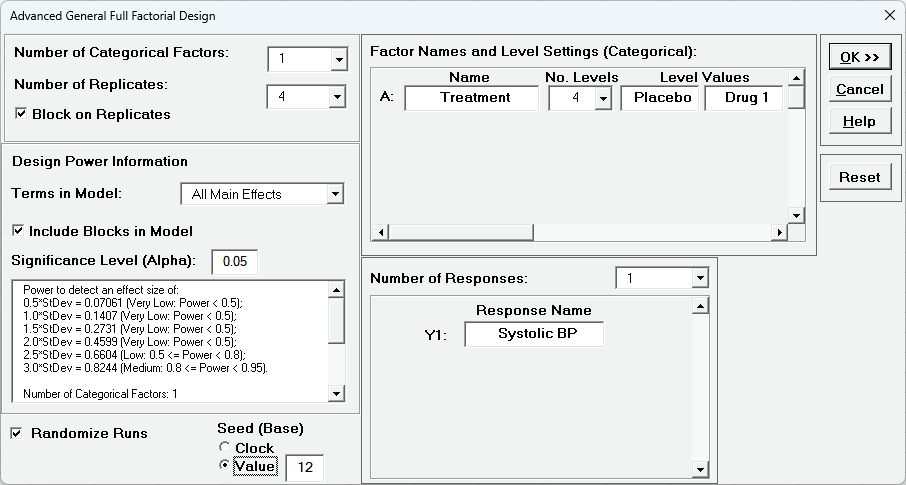Open Help for this dialog
Viewport: 906px width, 485px height.
pos(859,121)
